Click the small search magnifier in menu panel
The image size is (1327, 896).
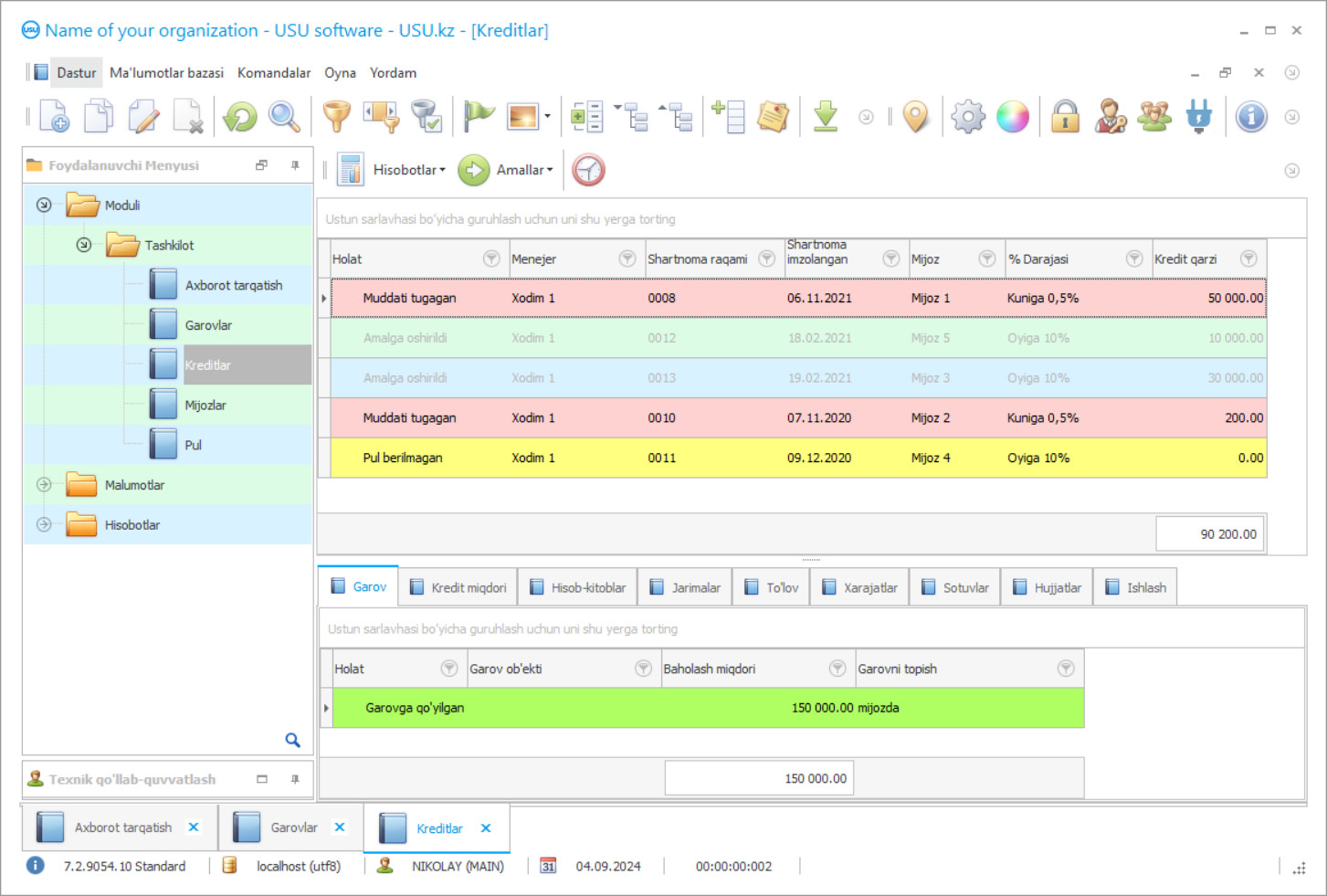pos(292,740)
